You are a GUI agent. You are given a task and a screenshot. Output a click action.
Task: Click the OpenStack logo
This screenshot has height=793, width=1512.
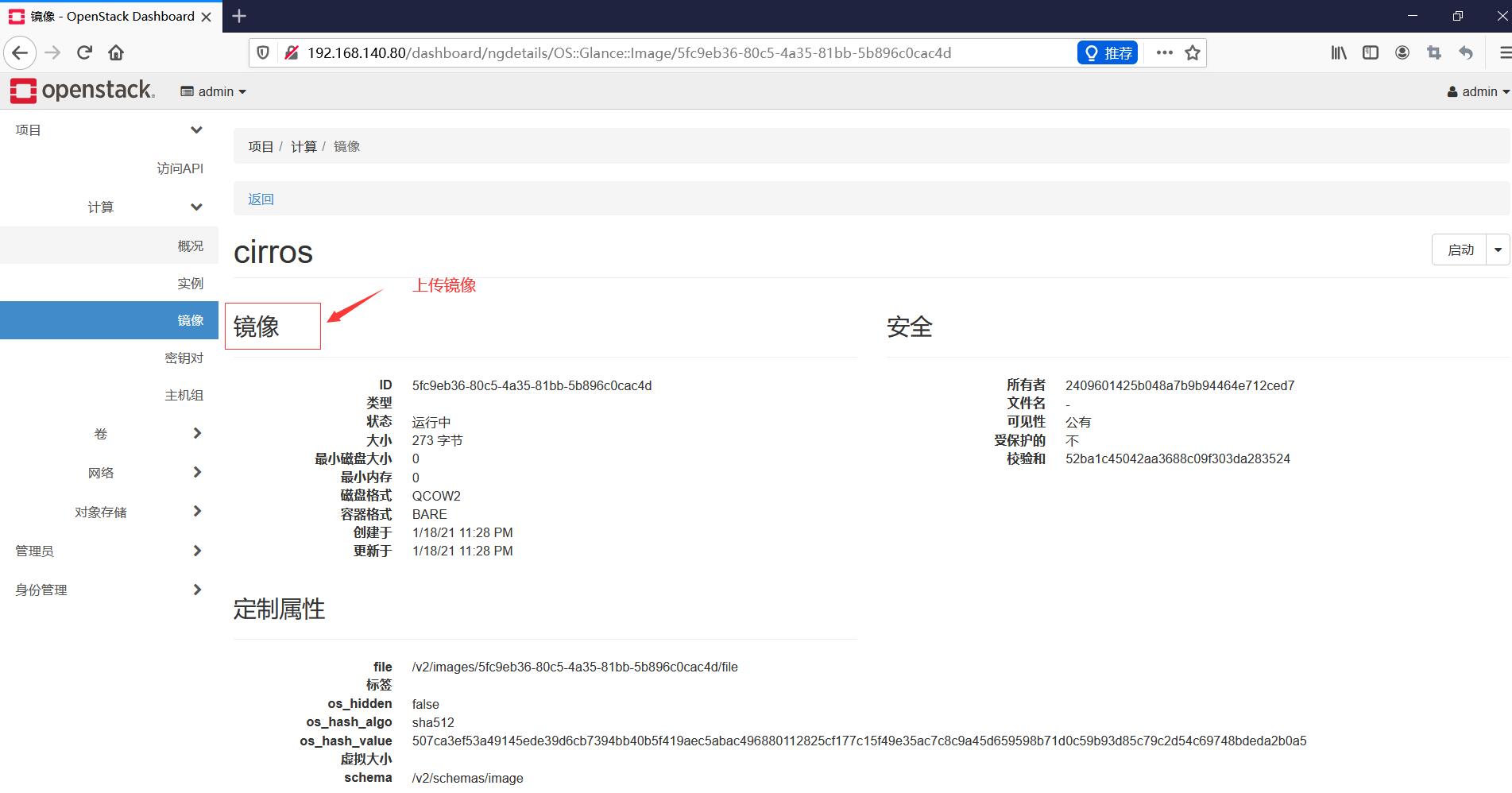(x=83, y=91)
